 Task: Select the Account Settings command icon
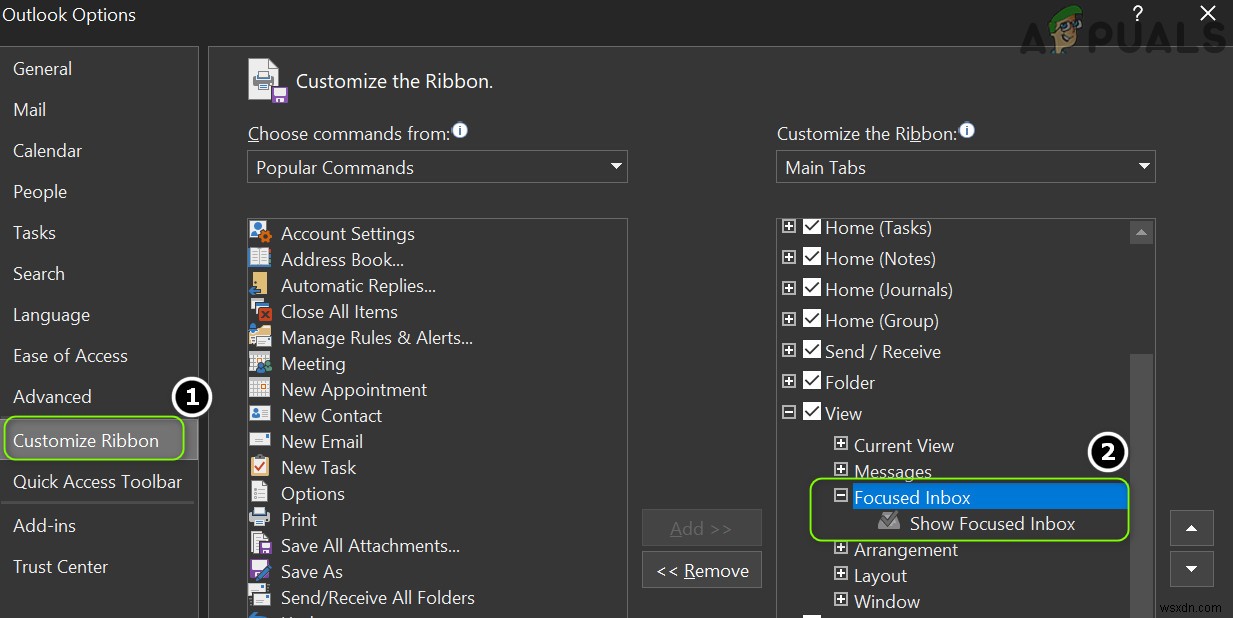tap(261, 233)
